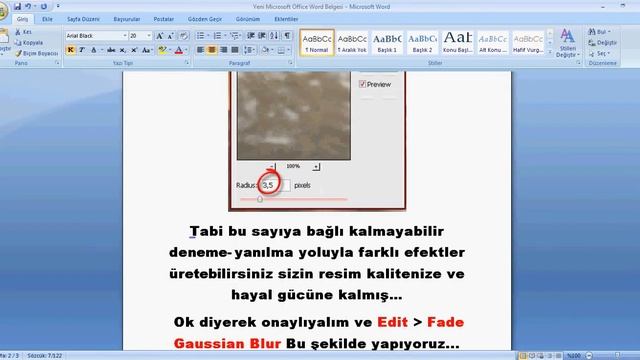
Task: Click the Kopyala (copy) icon
Action: pyautogui.click(x=18, y=42)
